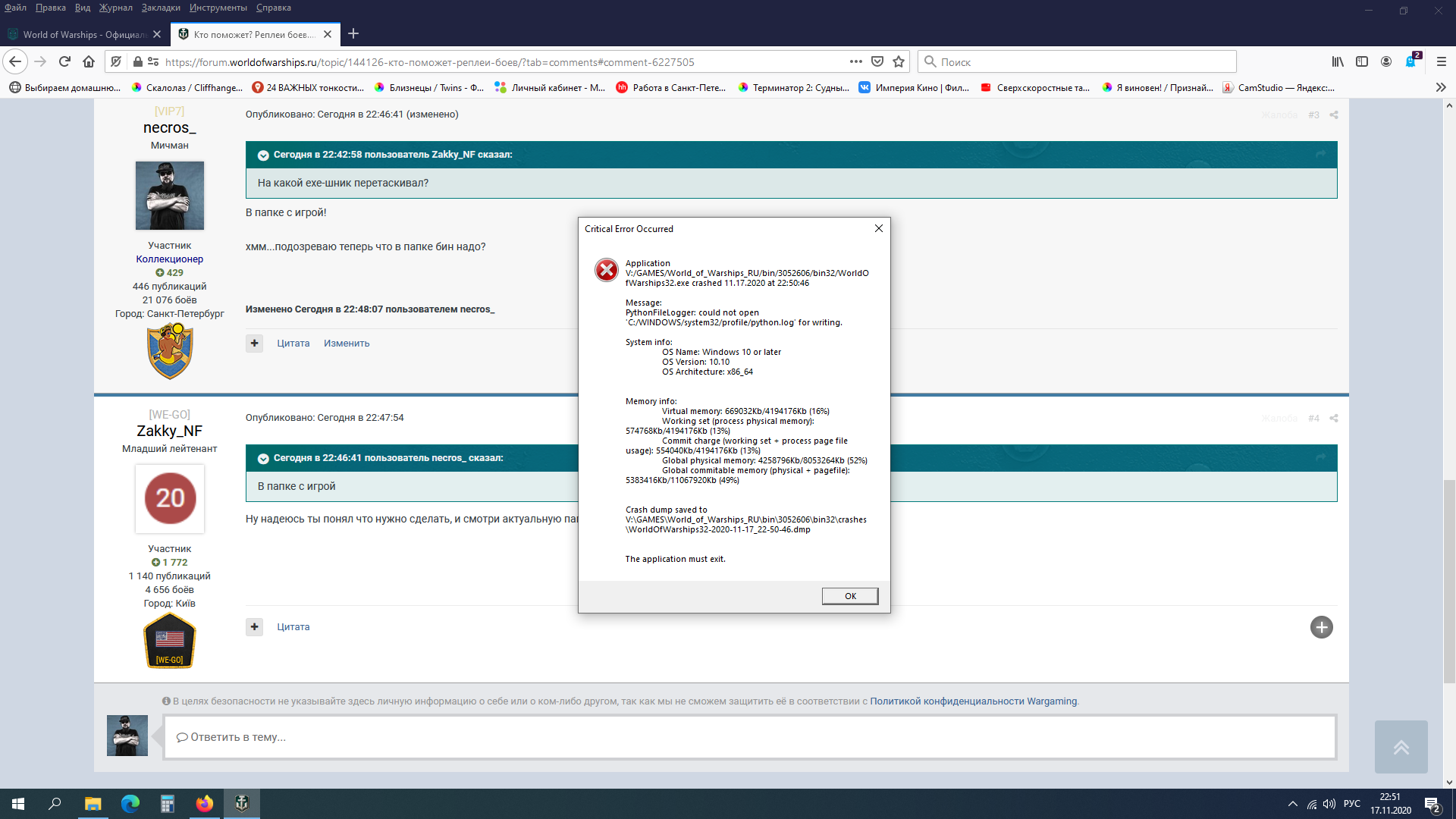Switch to World of Warships official tab
This screenshot has height=819, width=1456.
pos(85,34)
